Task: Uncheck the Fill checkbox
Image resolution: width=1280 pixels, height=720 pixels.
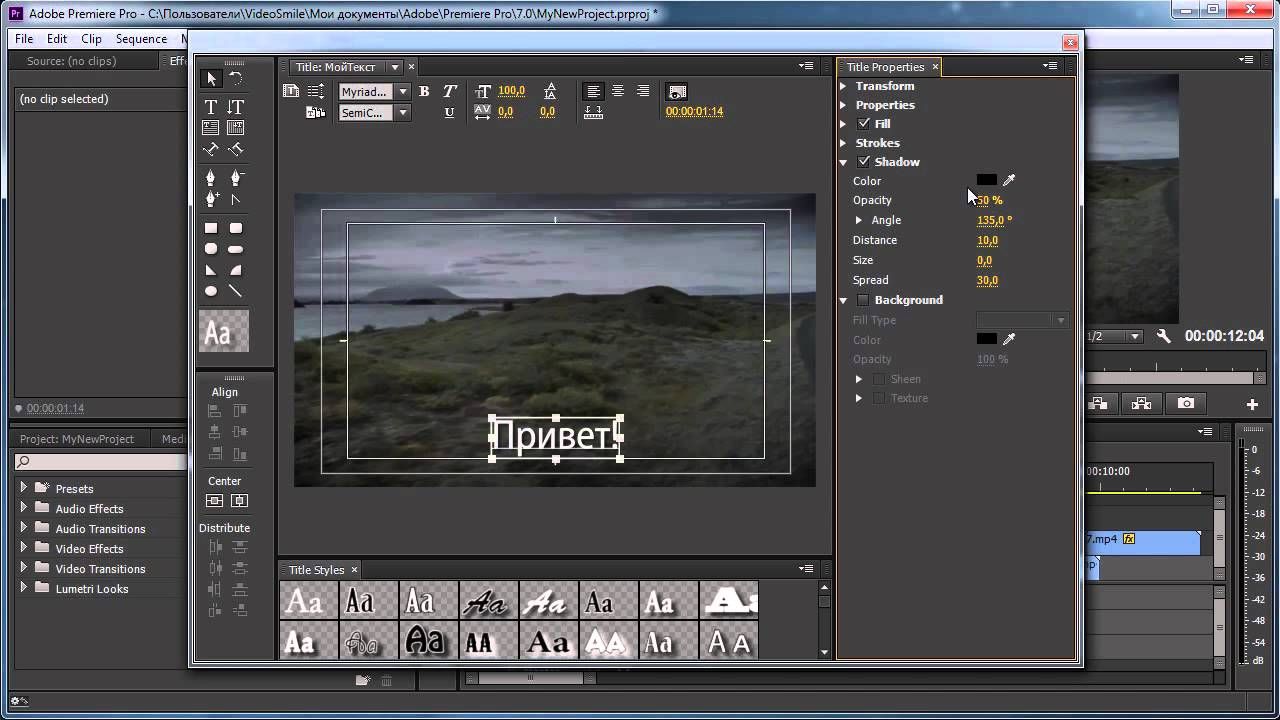Action: [x=864, y=124]
